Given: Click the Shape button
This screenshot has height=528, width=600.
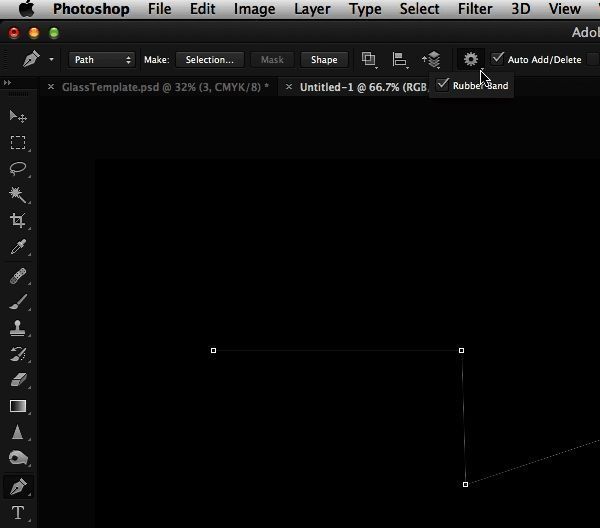Looking at the screenshot, I should pyautogui.click(x=324, y=60).
